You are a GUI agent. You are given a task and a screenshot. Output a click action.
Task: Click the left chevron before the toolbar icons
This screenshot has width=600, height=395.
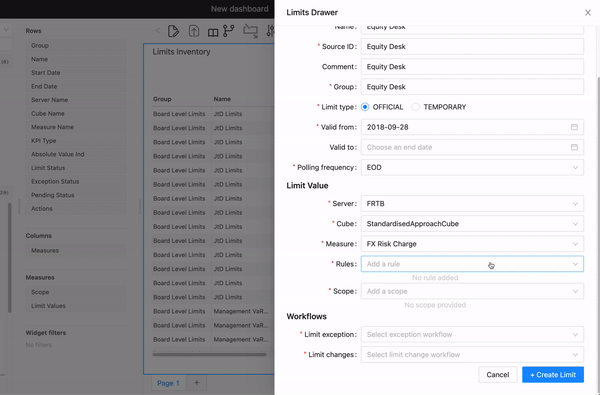[158, 31]
